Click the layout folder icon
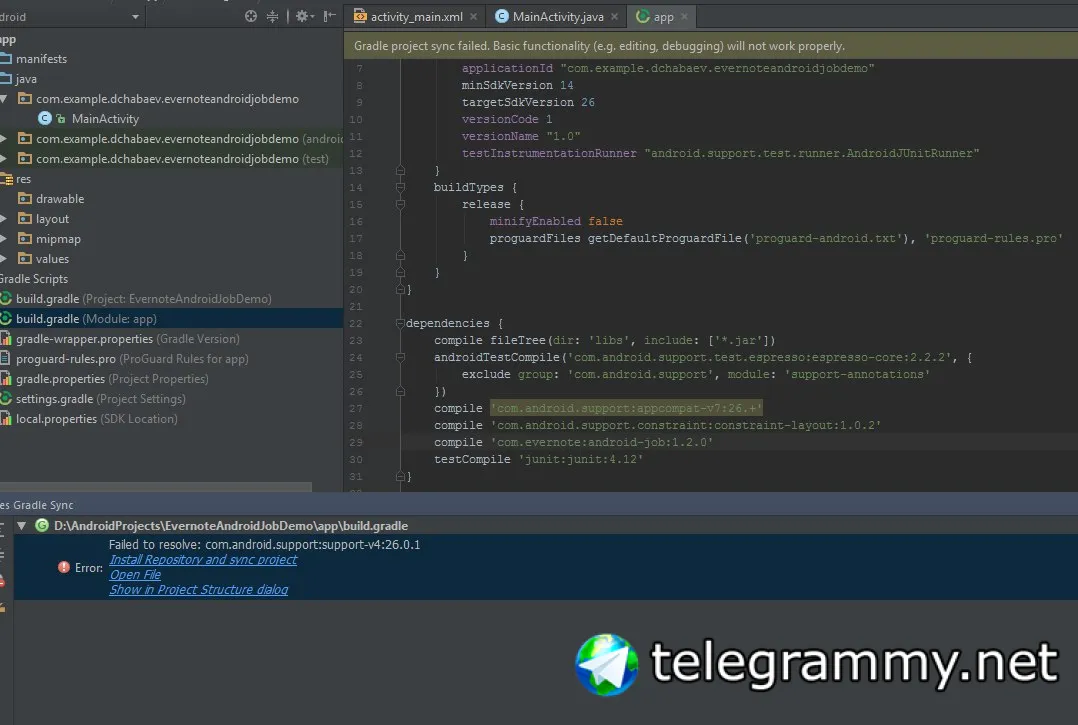This screenshot has height=725, width=1078. tap(25, 219)
